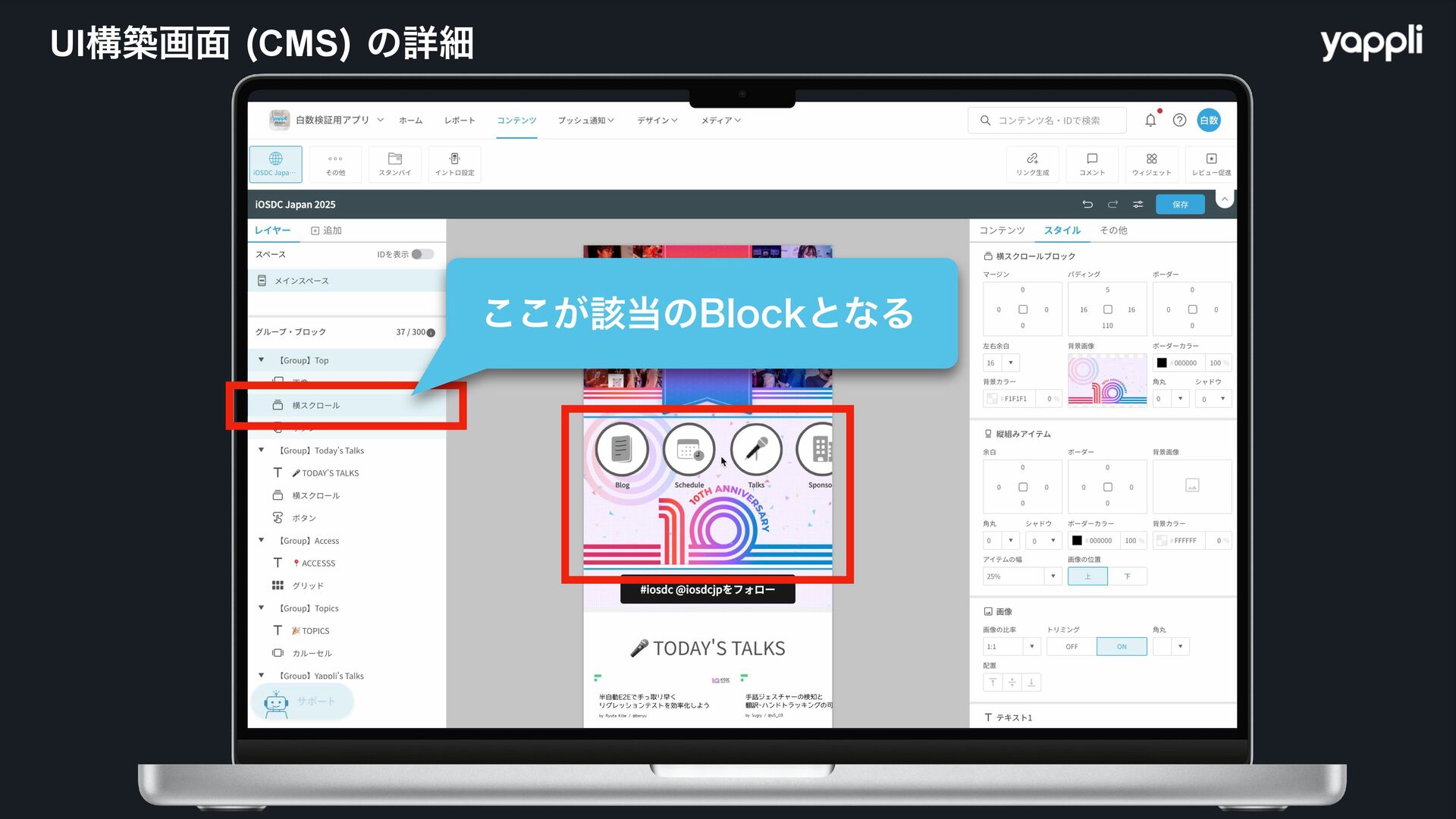The width and height of the screenshot is (1456, 819).
Task: Open the デザイン menu
Action: [657, 121]
